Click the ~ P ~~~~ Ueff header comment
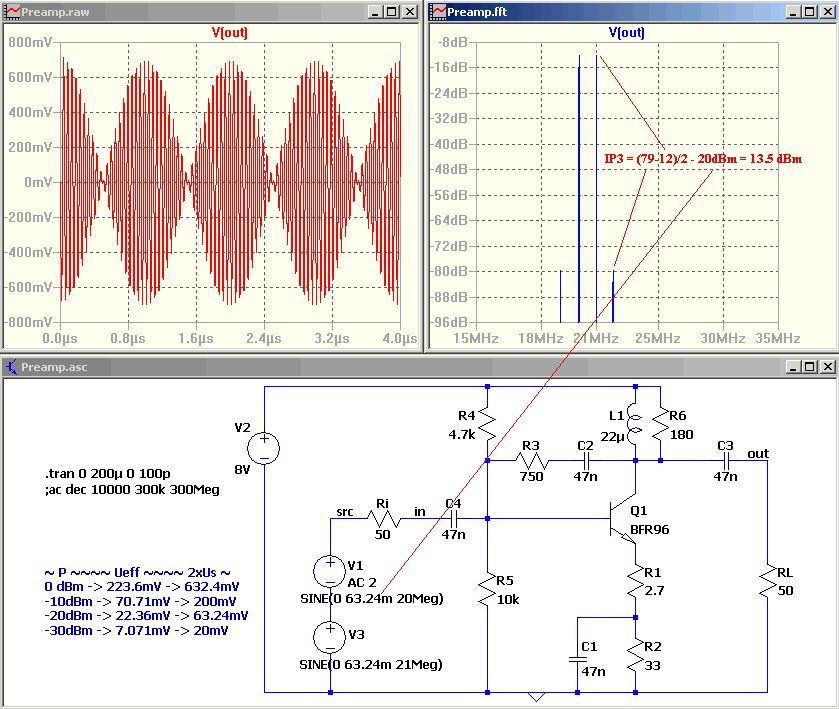The width and height of the screenshot is (839, 709). [x=138, y=572]
